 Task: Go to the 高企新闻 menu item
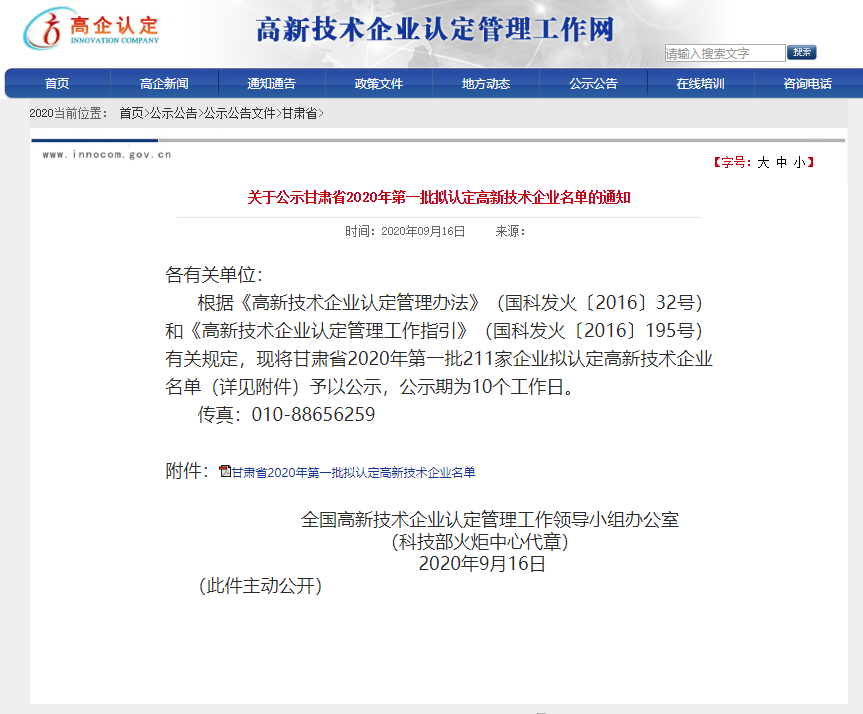pyautogui.click(x=164, y=84)
